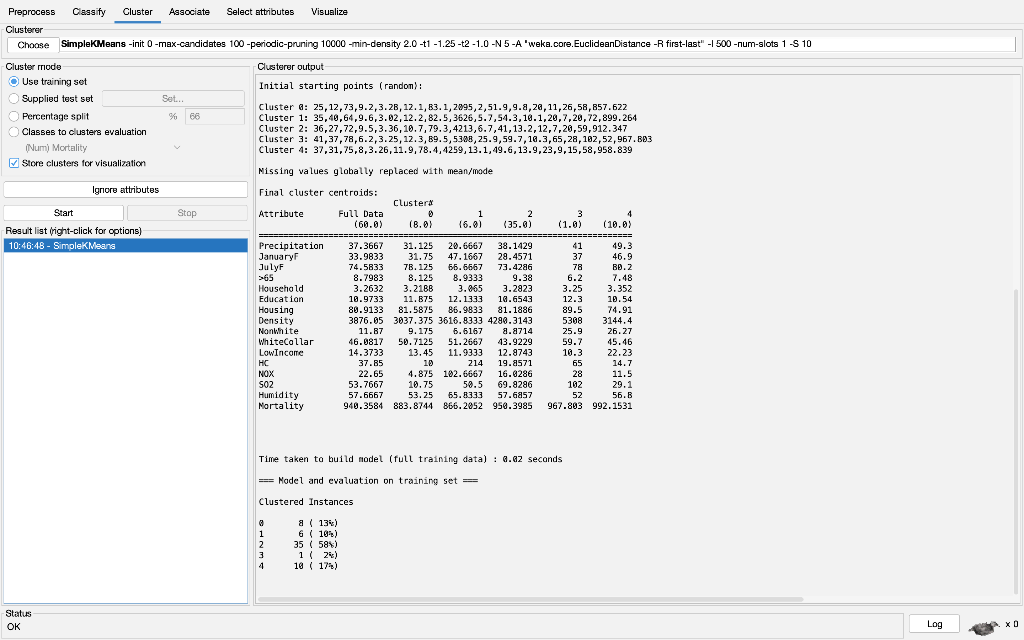The width and height of the screenshot is (1024, 640).
Task: Open the Log window
Action: click(x=932, y=623)
